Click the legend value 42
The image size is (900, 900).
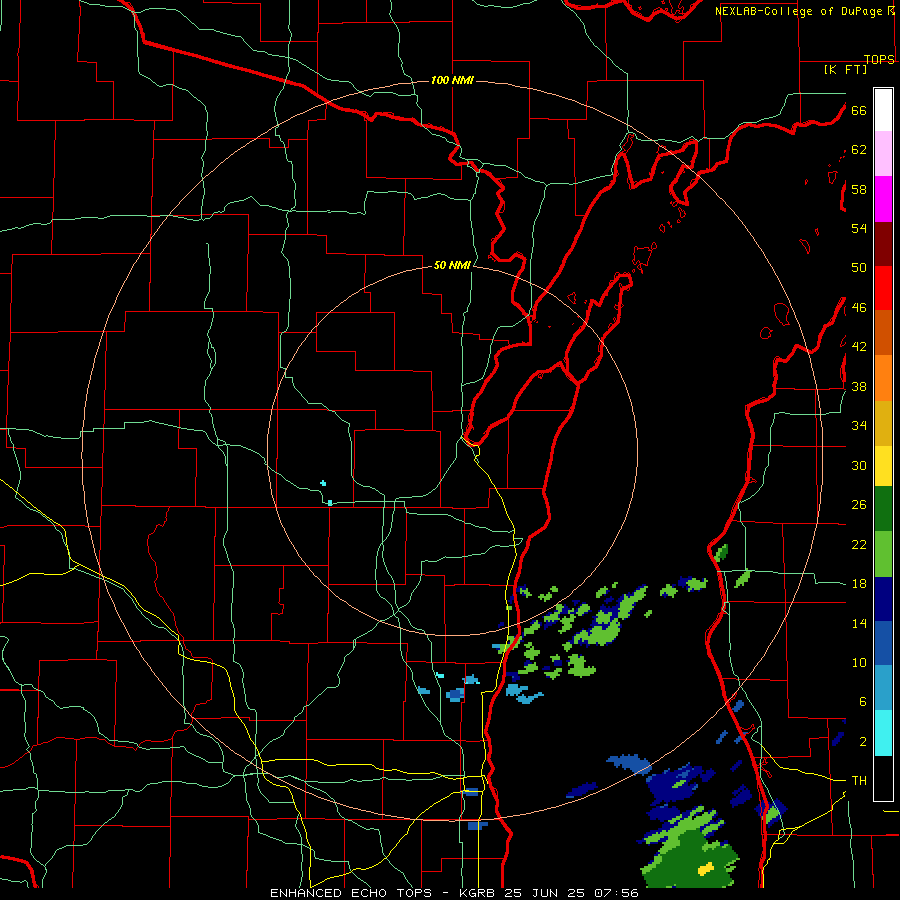click(x=859, y=347)
